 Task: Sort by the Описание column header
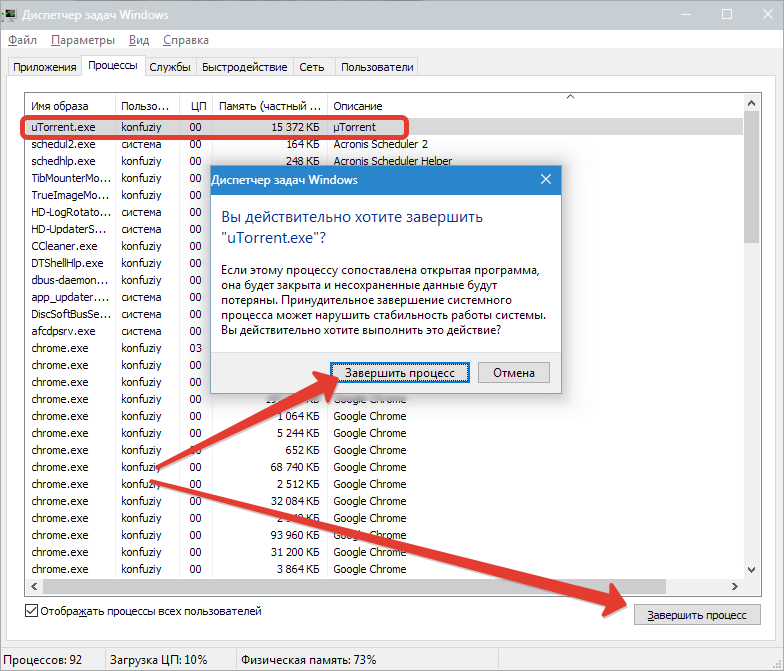(x=535, y=106)
